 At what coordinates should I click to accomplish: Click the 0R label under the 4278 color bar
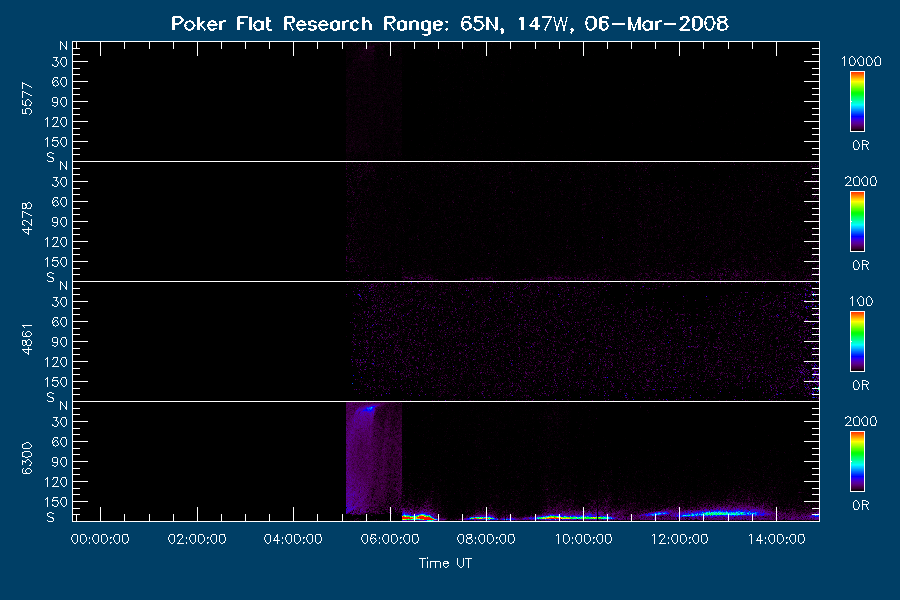(x=860, y=266)
